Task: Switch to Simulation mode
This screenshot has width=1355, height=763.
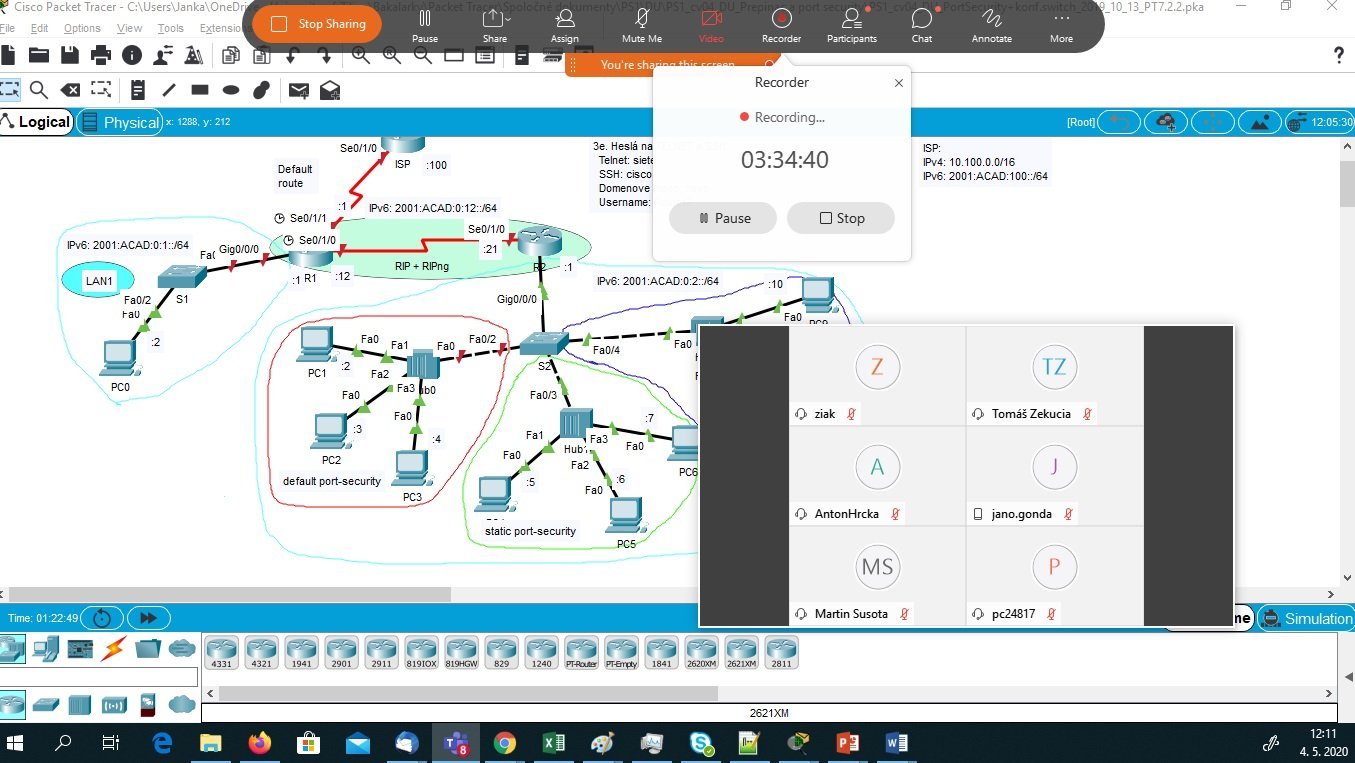Action: 1307,618
